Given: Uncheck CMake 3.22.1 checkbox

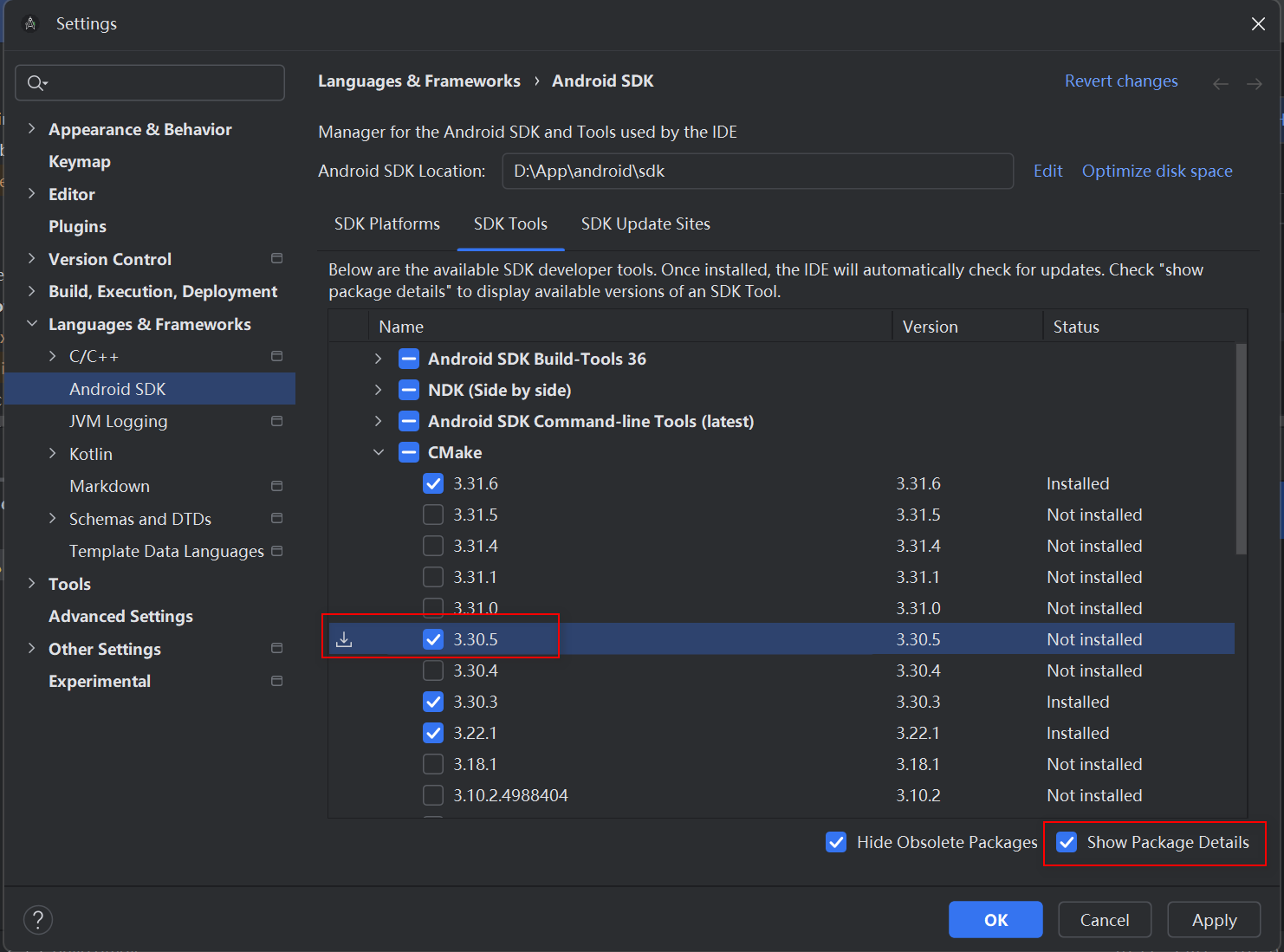Looking at the screenshot, I should point(433,733).
